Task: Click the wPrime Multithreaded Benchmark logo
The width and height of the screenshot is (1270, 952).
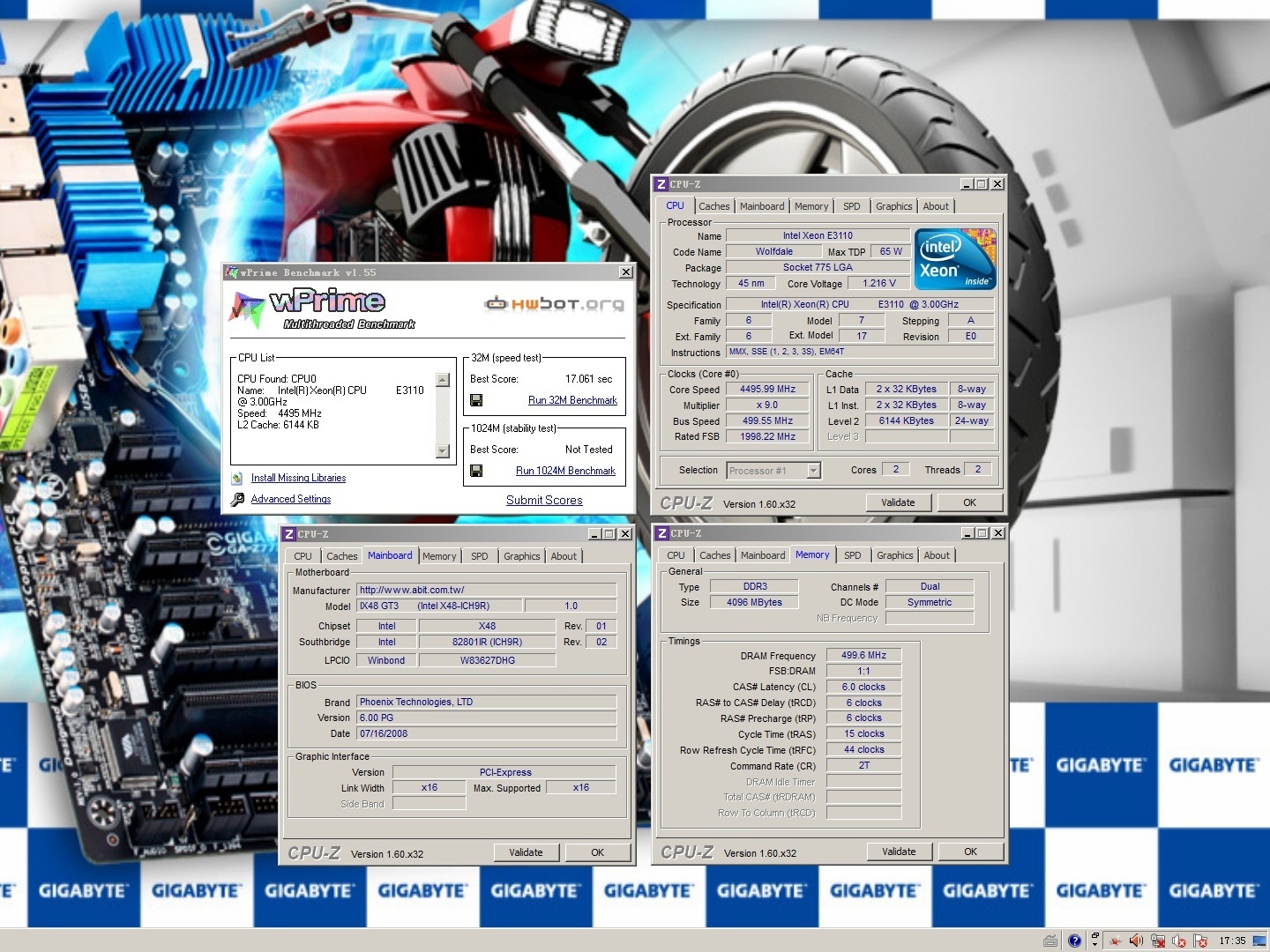Action: [x=321, y=309]
